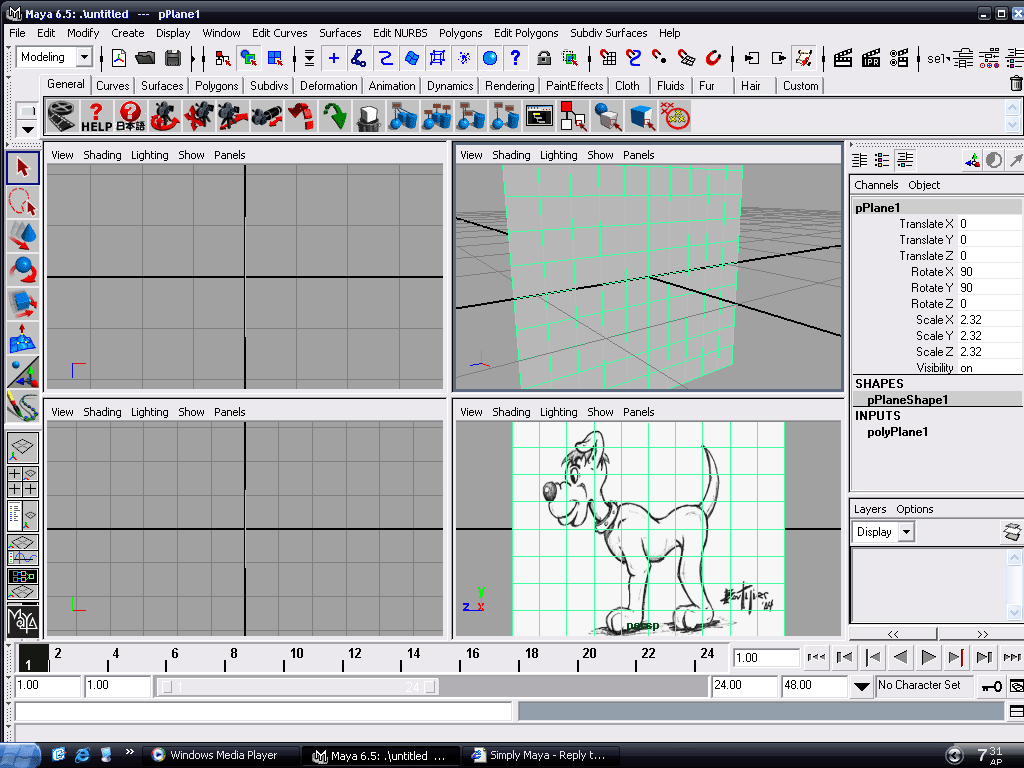Click the range slider right end handle
Screen dimensions: 1024x768
(x=429, y=686)
